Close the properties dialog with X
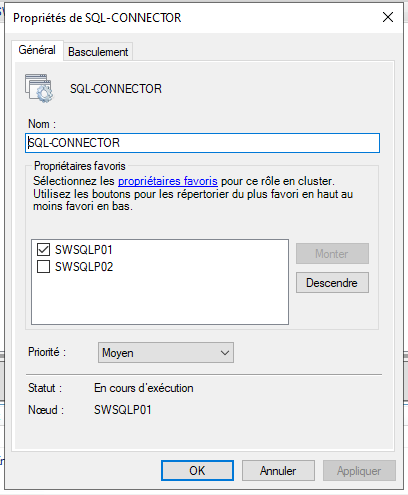This screenshot has width=408, height=495. [x=388, y=17]
